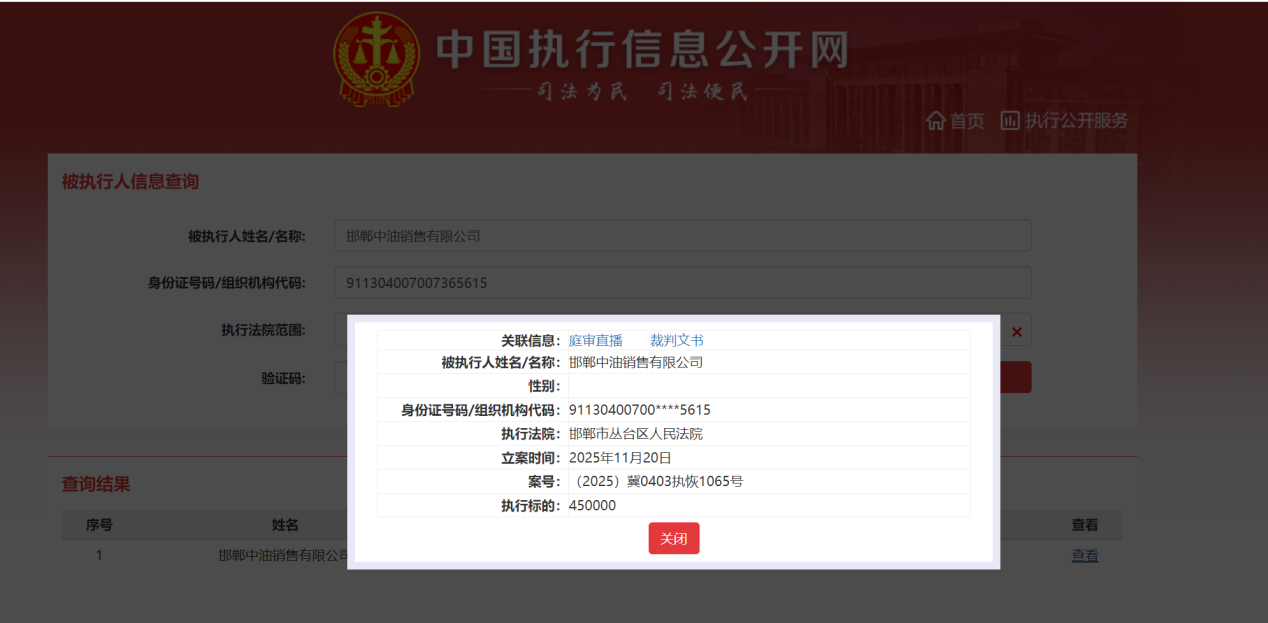Click the 案号 value in the detail popup
This screenshot has width=1268, height=623.
coord(661,481)
